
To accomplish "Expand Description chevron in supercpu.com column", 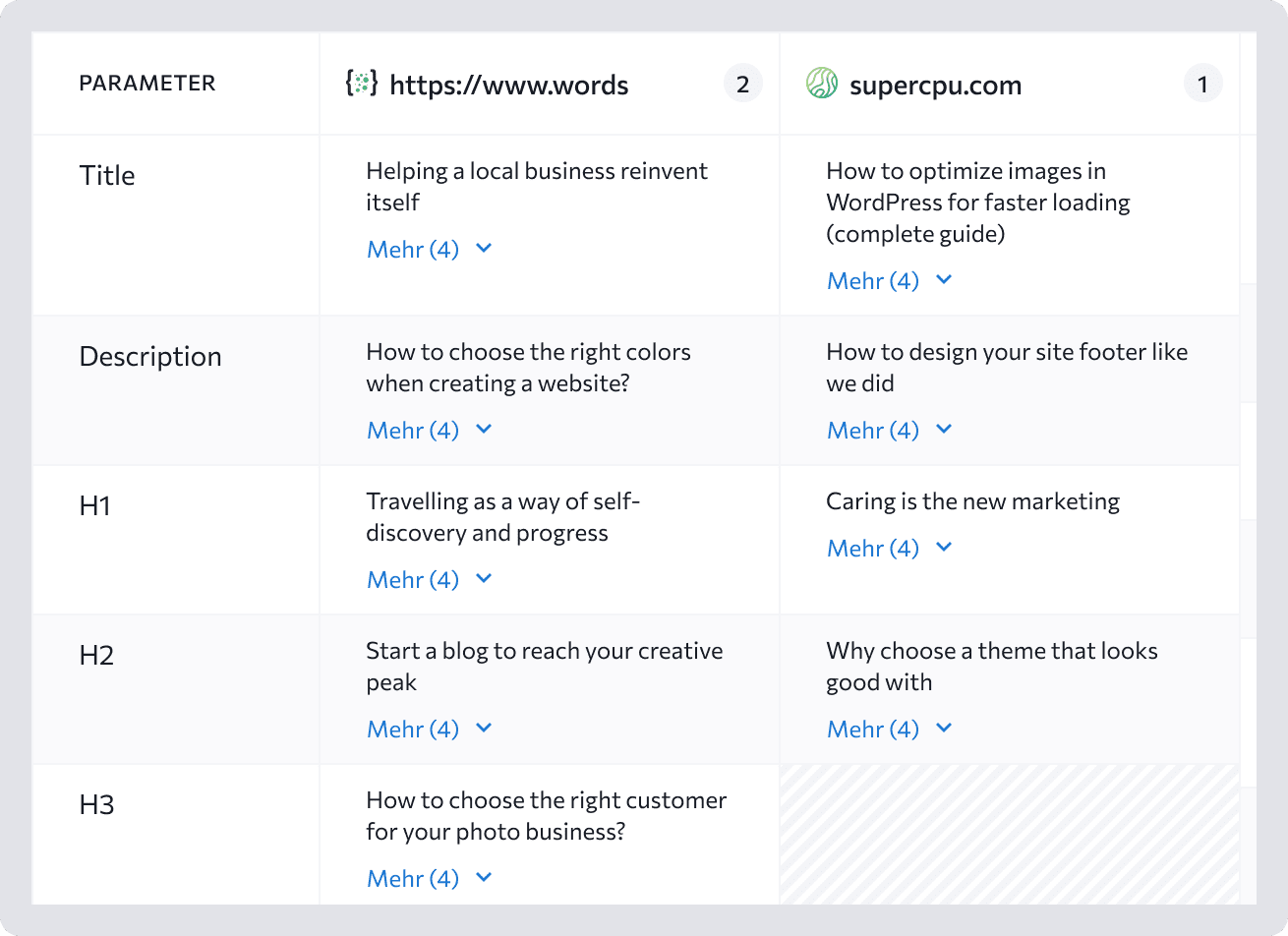I will tap(944, 430).
